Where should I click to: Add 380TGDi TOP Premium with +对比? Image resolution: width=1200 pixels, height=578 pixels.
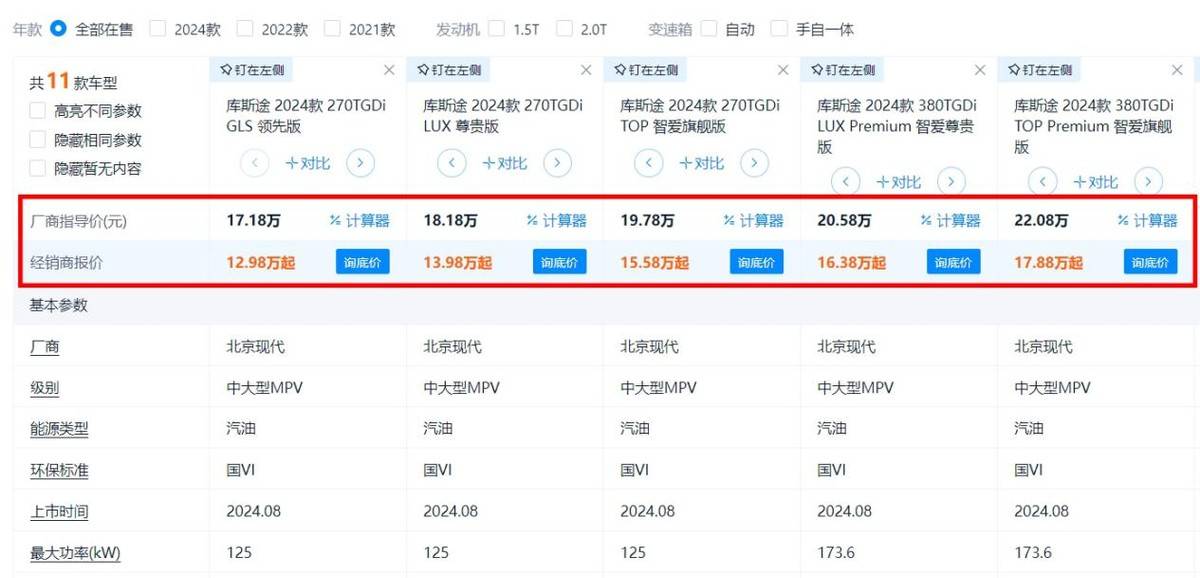click(1096, 182)
